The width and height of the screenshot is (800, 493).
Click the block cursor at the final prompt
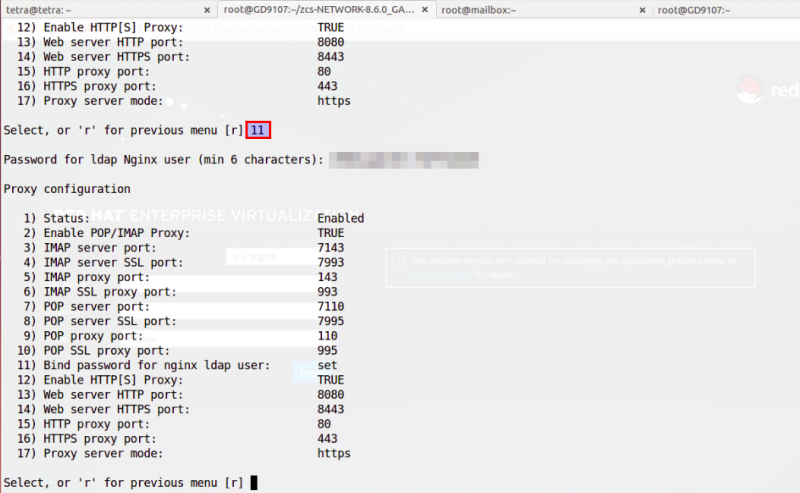(254, 482)
